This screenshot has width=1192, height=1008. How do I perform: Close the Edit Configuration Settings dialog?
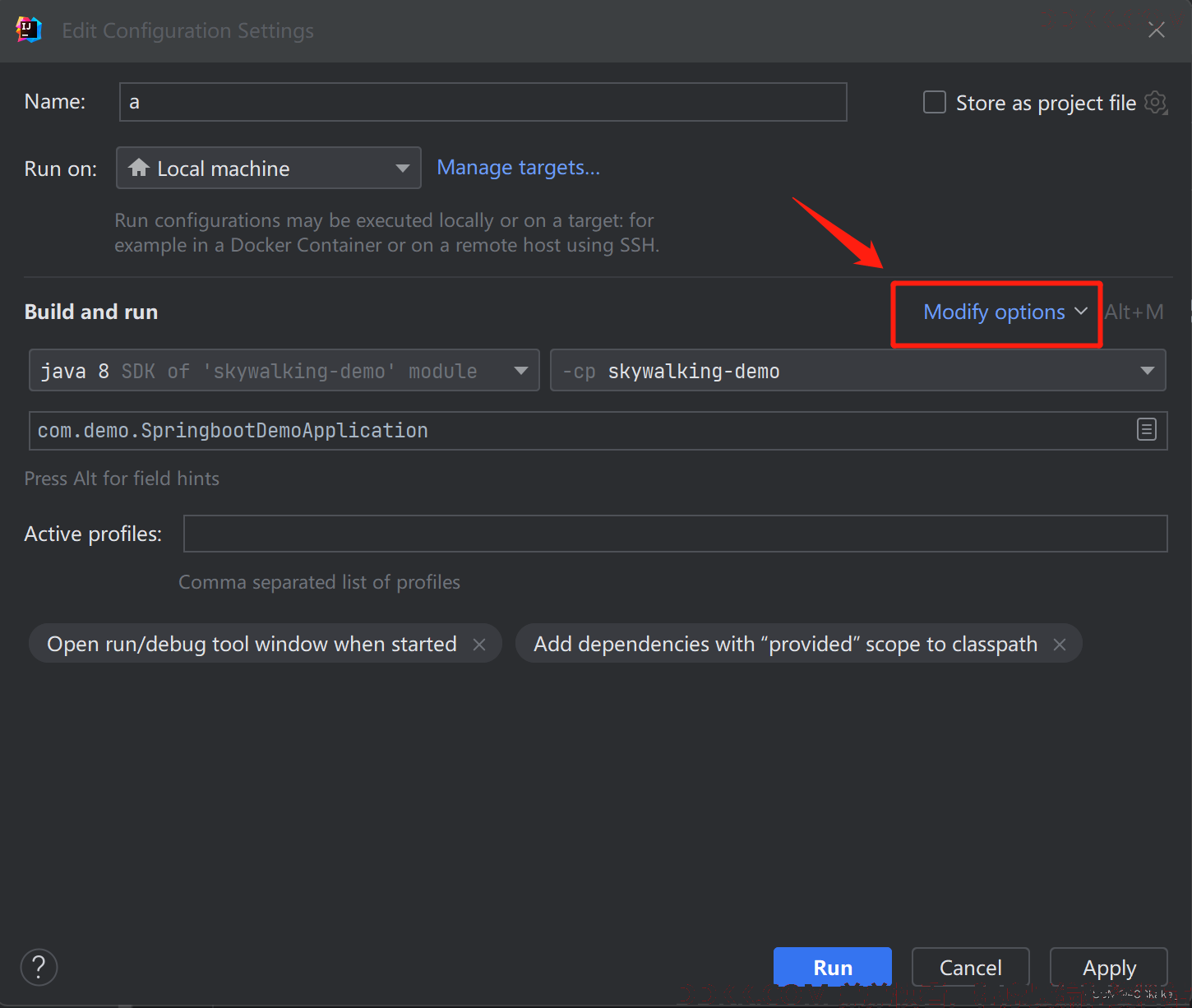pos(1157,30)
